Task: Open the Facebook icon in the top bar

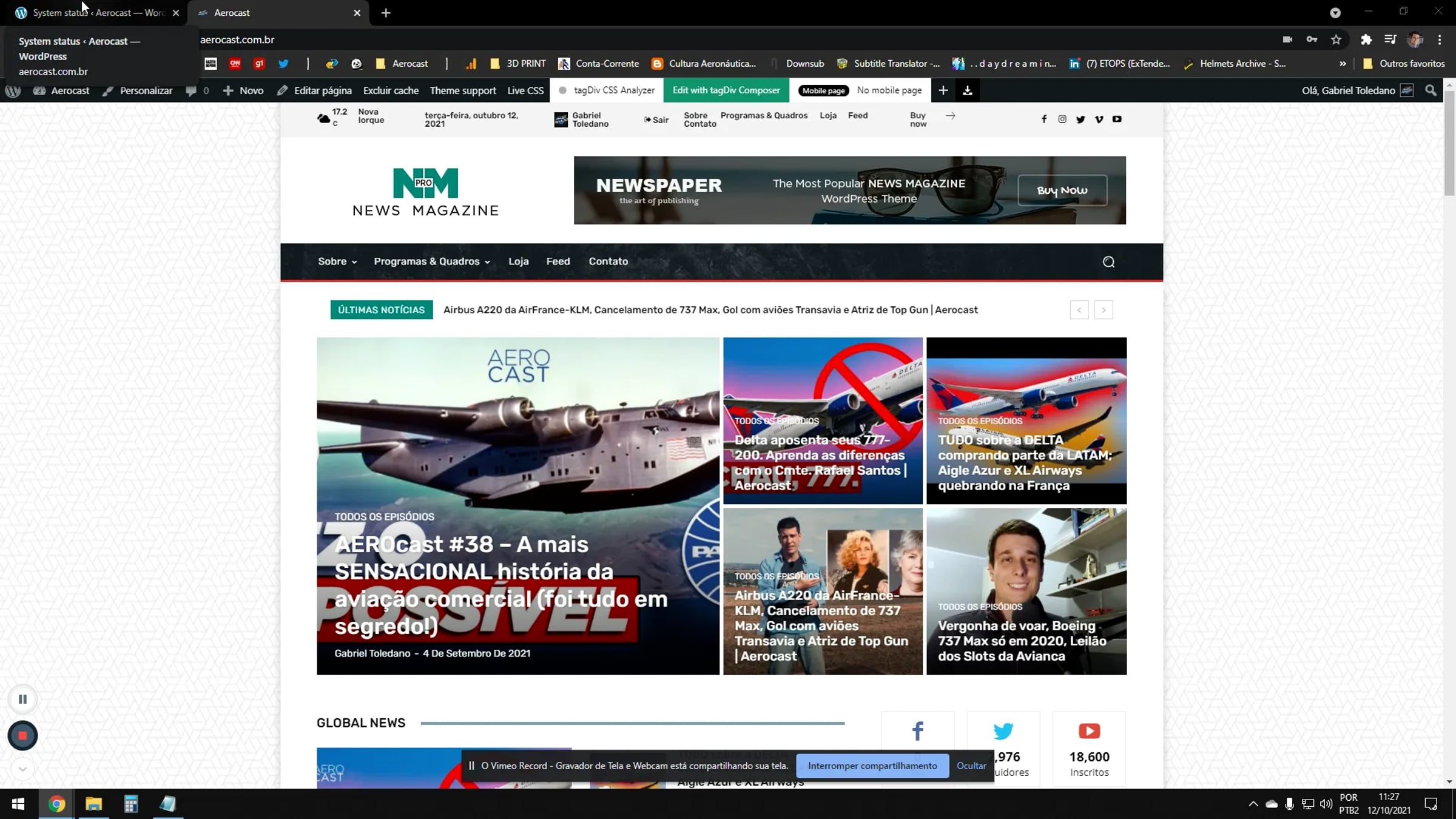Action: coord(1044,119)
